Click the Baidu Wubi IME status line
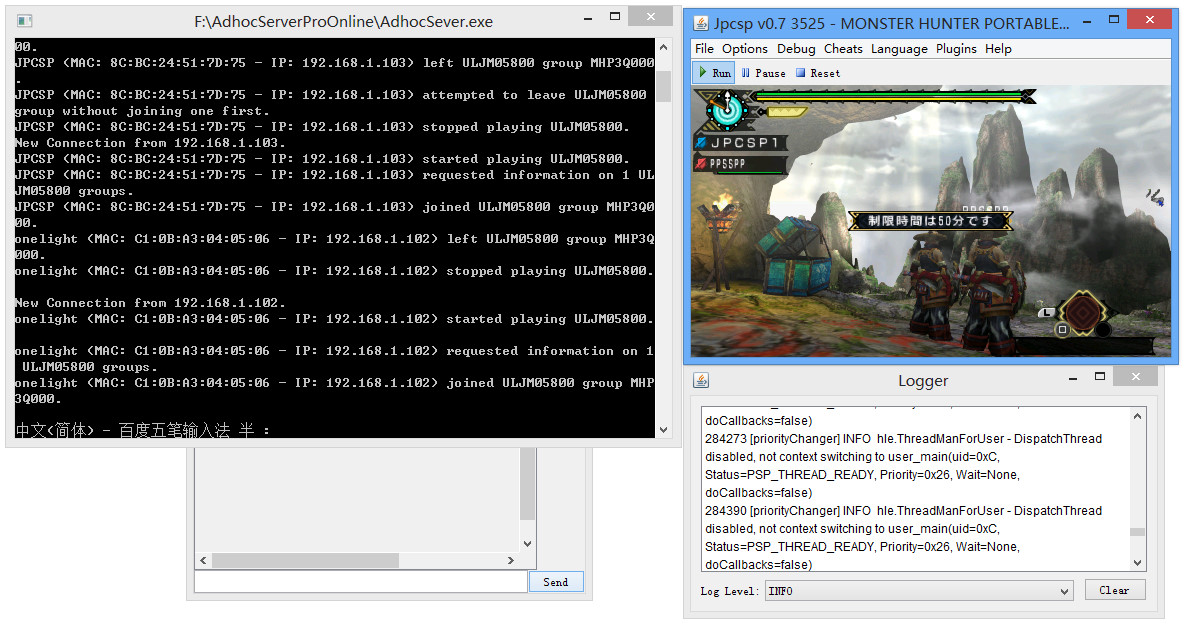This screenshot has width=1184, height=638. tap(143, 430)
